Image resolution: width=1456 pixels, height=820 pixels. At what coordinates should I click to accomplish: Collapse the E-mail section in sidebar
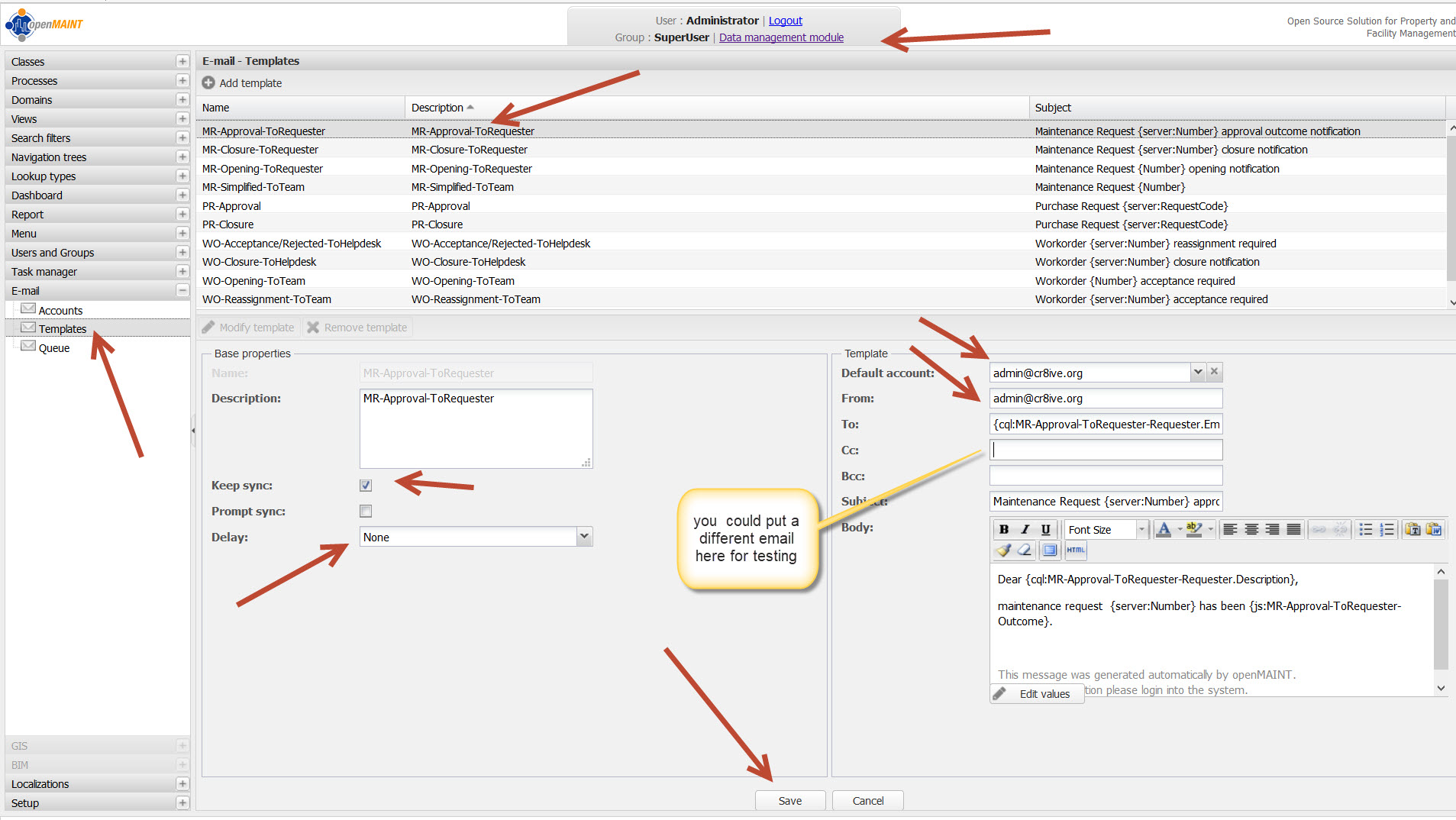(182, 291)
